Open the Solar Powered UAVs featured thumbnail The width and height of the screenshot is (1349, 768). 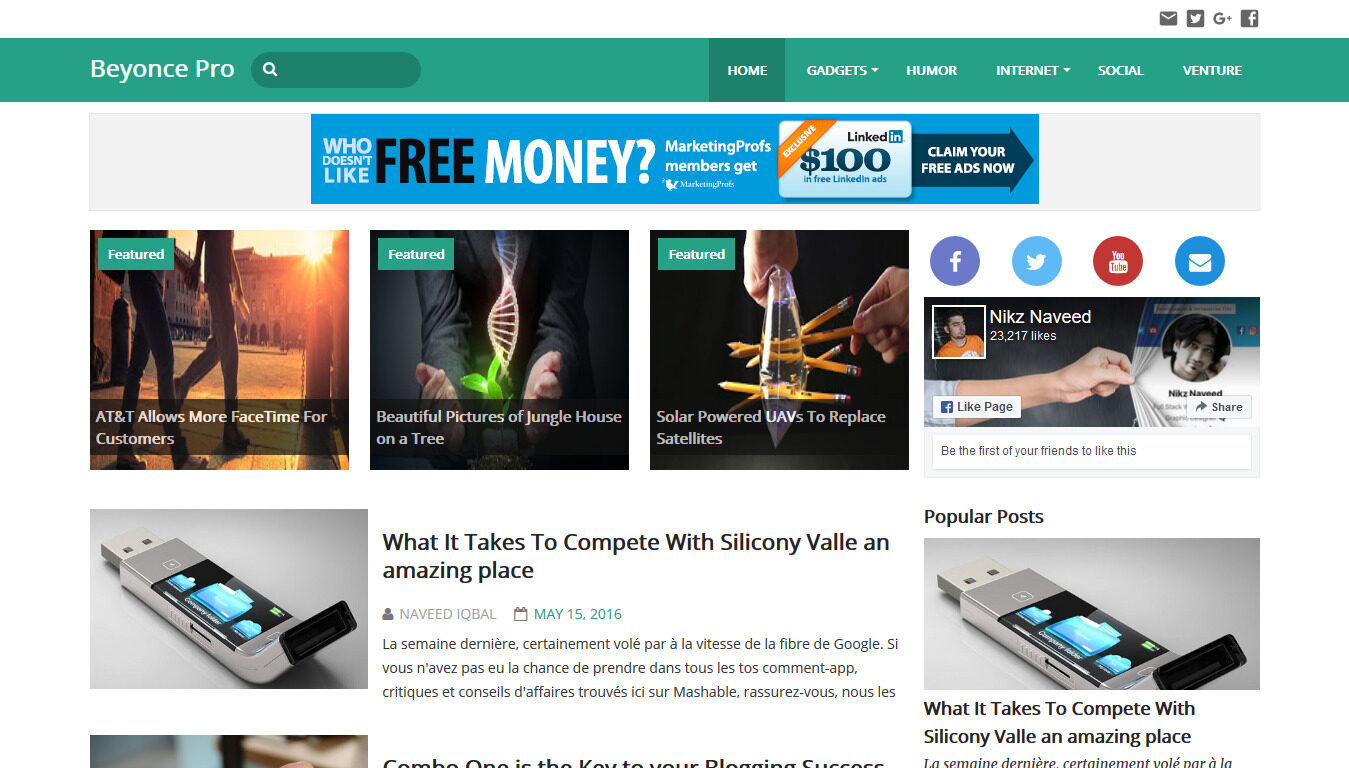click(779, 350)
